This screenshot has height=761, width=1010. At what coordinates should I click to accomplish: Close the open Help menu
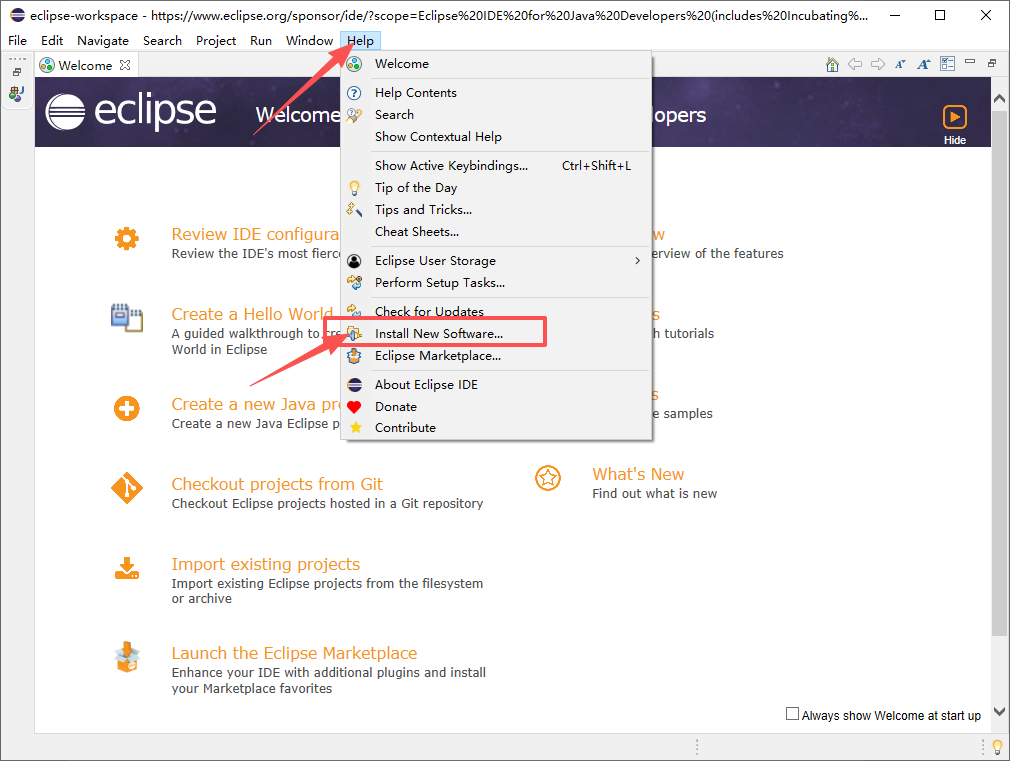(x=360, y=41)
